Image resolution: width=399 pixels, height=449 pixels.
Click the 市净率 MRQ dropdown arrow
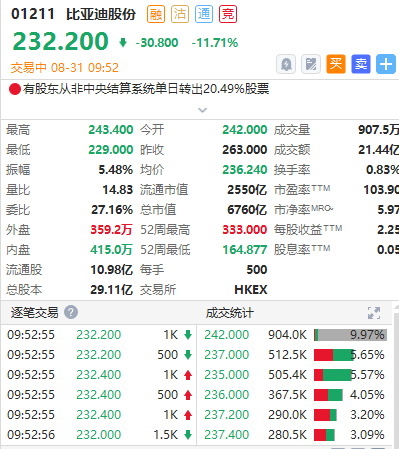331,209
